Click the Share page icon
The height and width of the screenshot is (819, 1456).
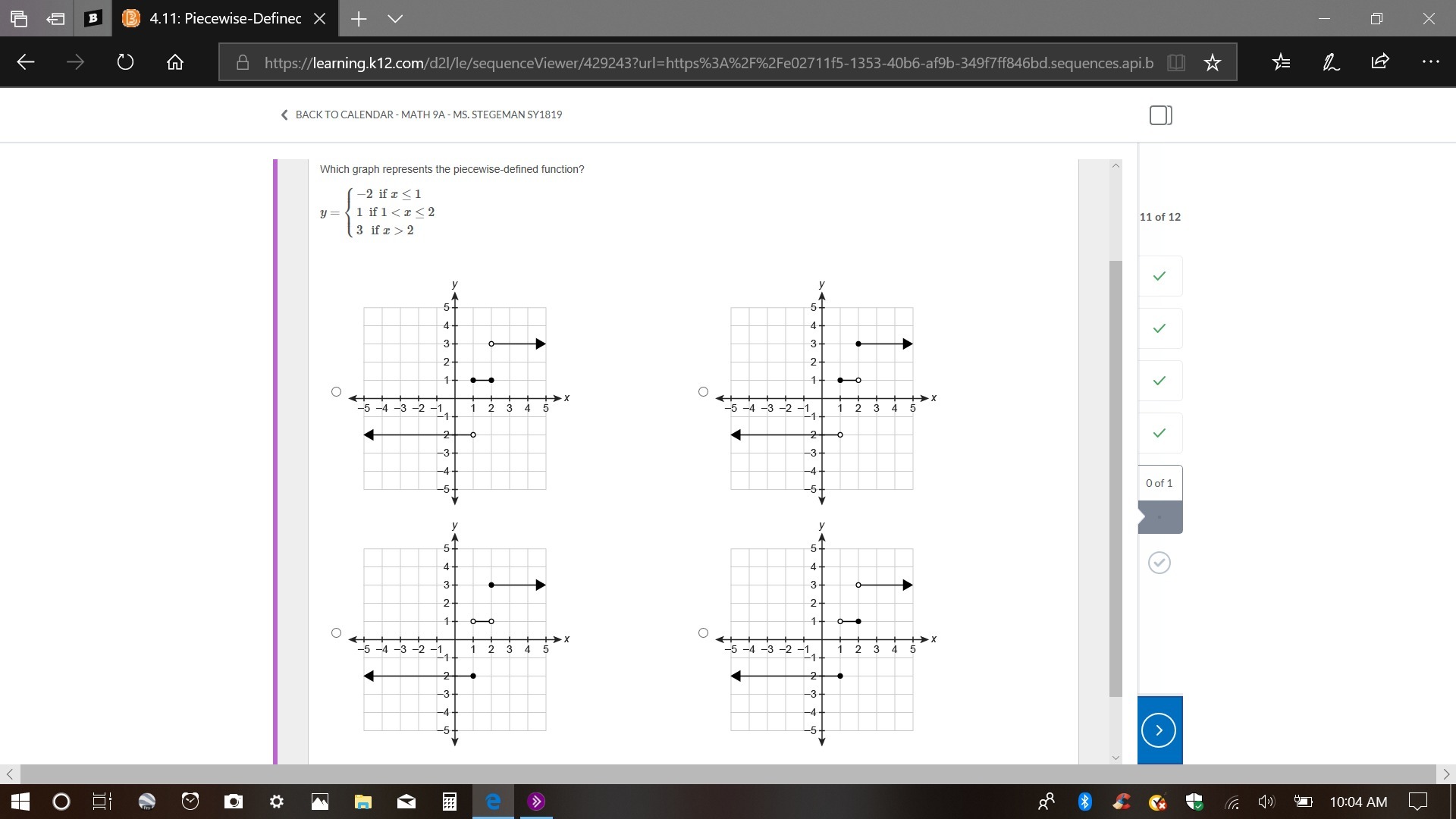[x=1380, y=62]
